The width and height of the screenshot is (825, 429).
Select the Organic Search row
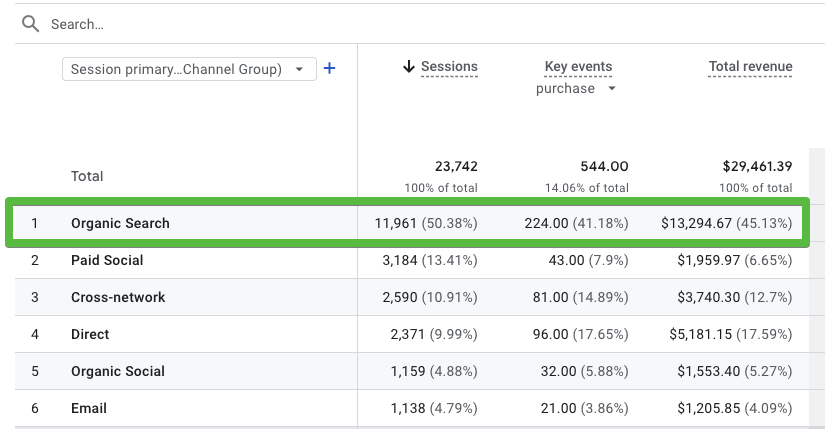pyautogui.click(x=120, y=223)
